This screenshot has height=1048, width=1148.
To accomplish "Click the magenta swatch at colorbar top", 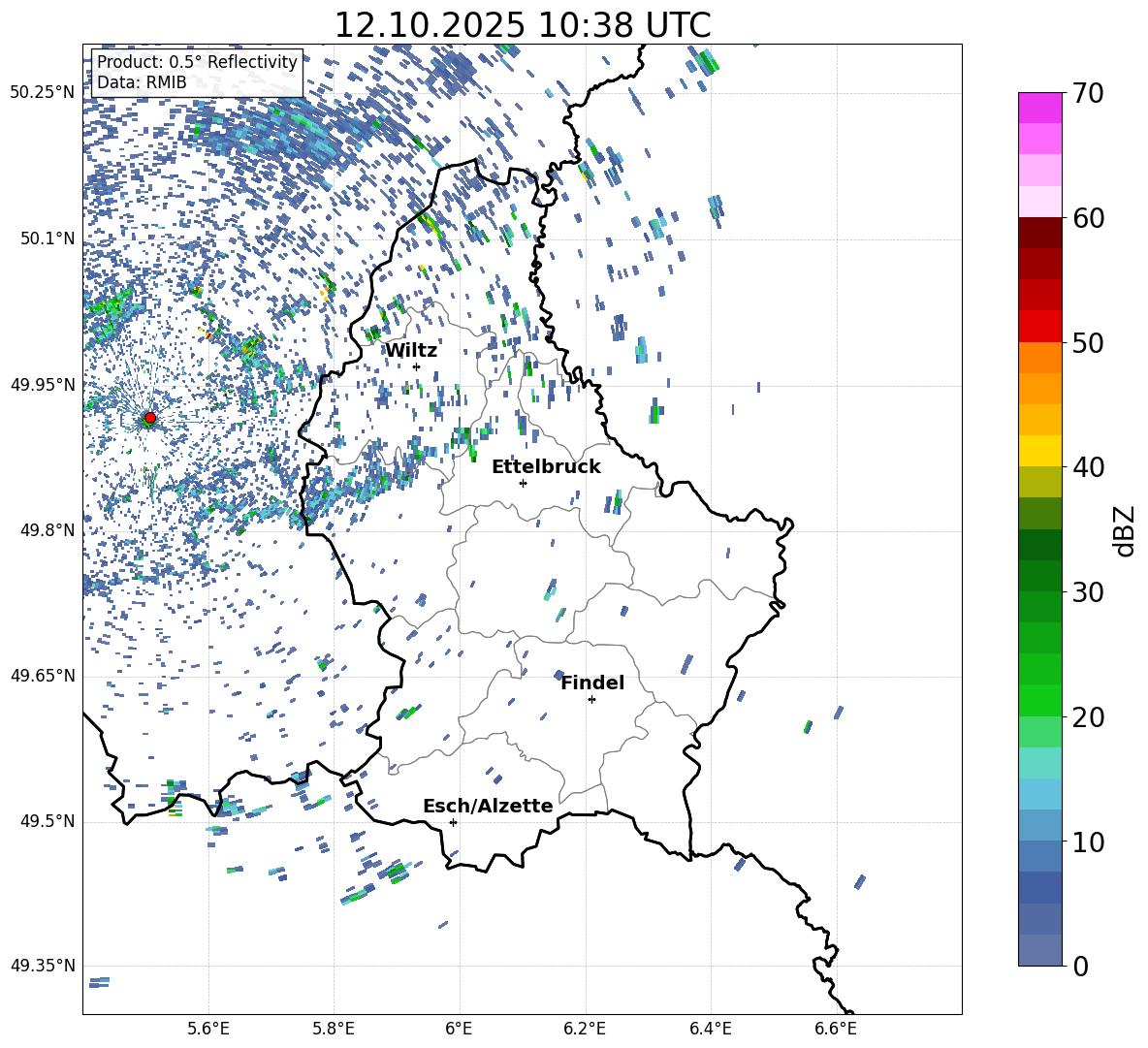I will tap(1039, 108).
